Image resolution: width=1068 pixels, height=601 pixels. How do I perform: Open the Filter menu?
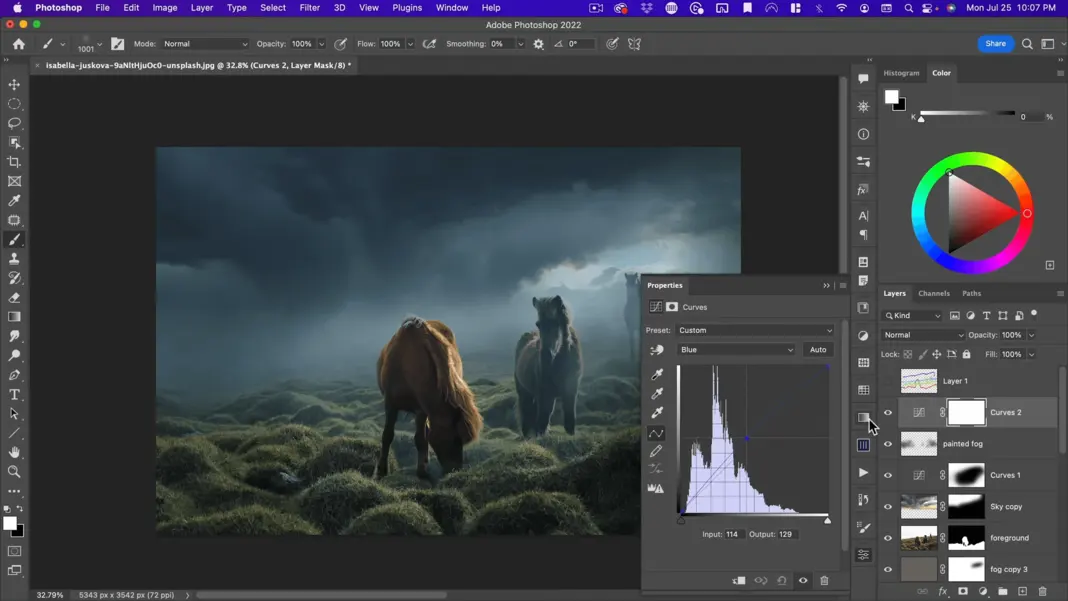pos(309,8)
